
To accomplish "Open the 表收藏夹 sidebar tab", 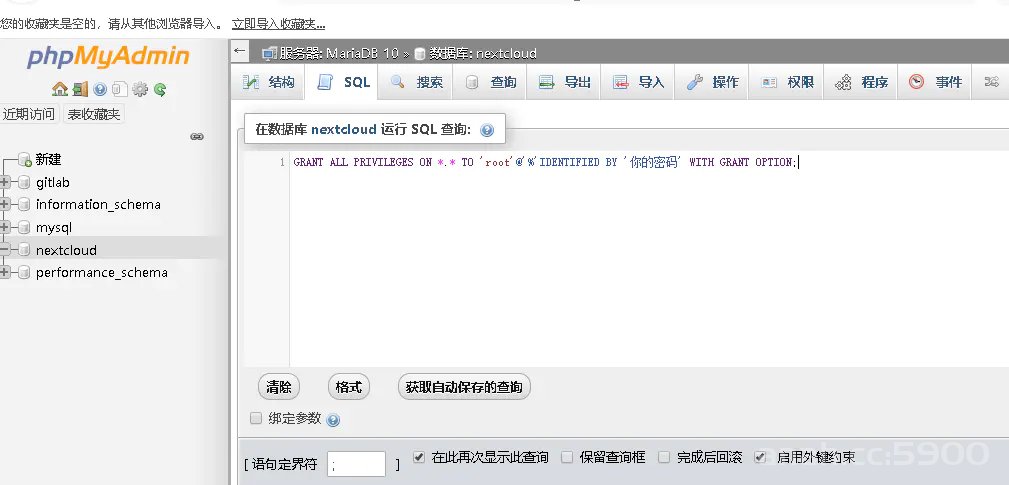I will (94, 114).
